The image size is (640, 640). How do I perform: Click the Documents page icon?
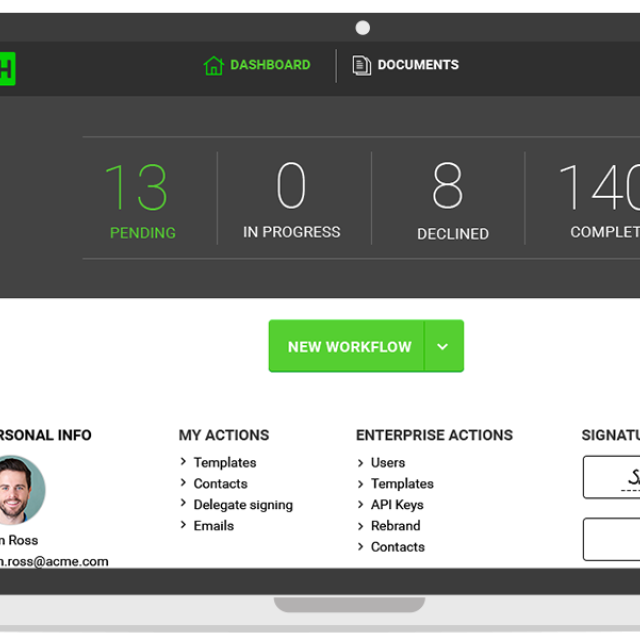[362, 66]
